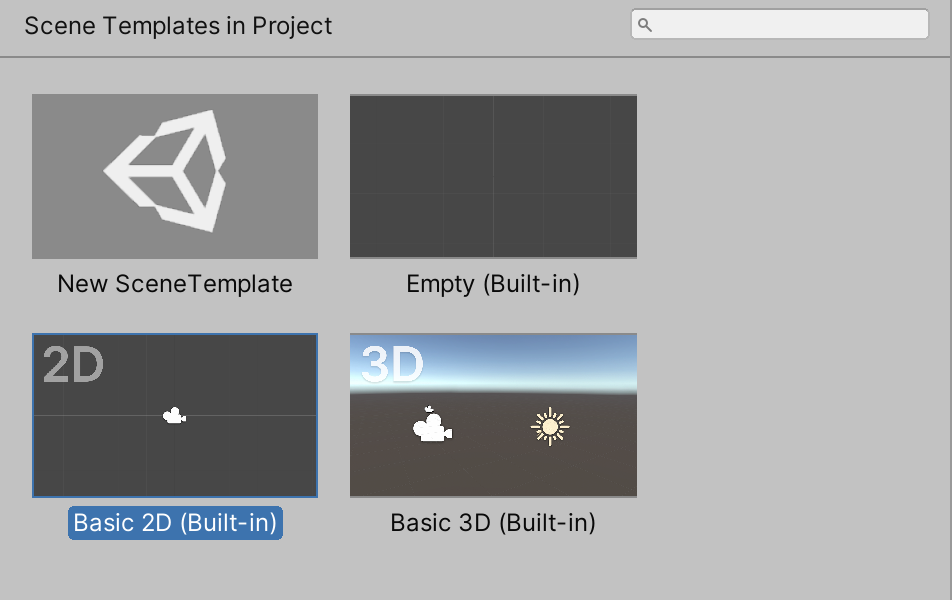Click the Basic 3D (Built-in) label
This screenshot has height=600, width=952.
coord(493,522)
